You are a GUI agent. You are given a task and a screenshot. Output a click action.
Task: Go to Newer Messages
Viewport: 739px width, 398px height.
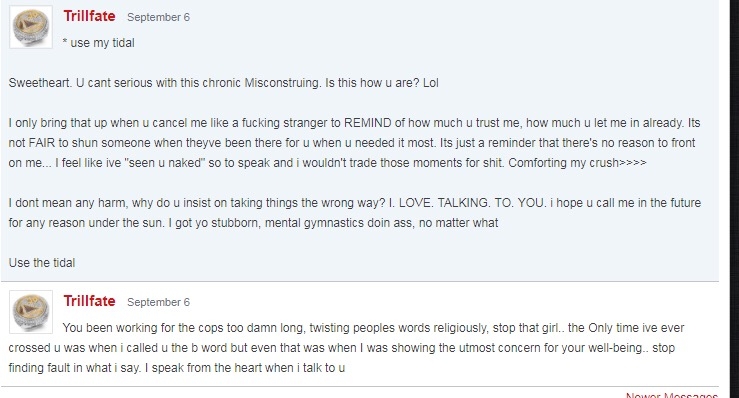pos(672,395)
